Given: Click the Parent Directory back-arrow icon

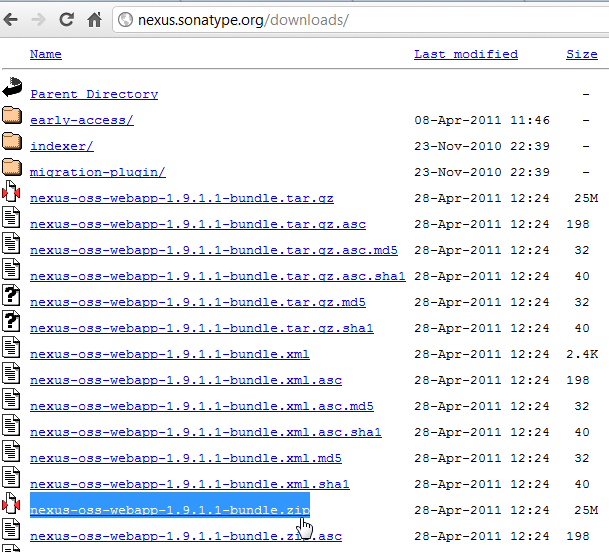Looking at the screenshot, I should (12, 89).
